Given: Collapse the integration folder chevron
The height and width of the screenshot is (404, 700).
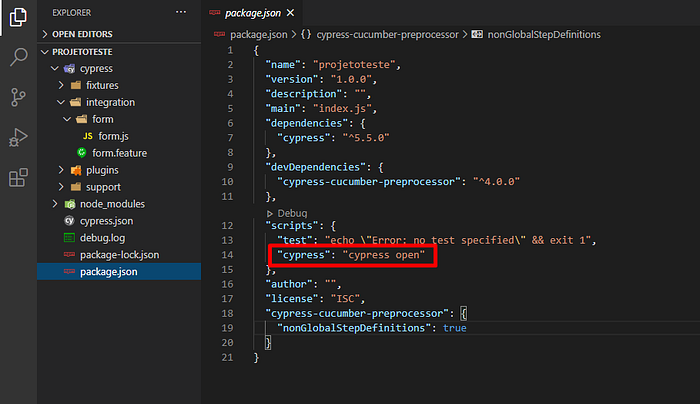Looking at the screenshot, I should (x=61, y=102).
